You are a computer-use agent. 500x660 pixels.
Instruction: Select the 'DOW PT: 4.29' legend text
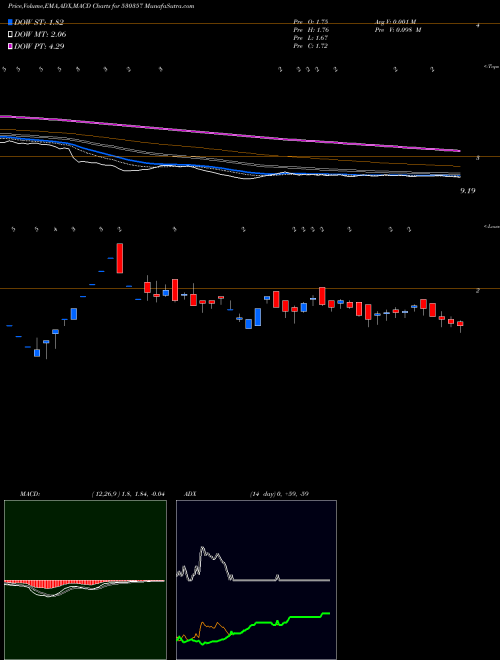pos(39,46)
